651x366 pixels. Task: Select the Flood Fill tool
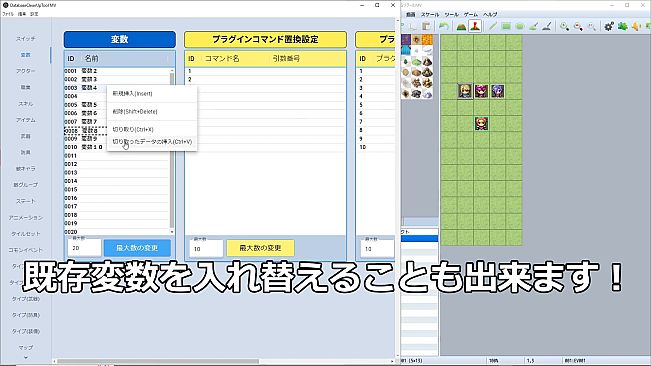(534, 26)
